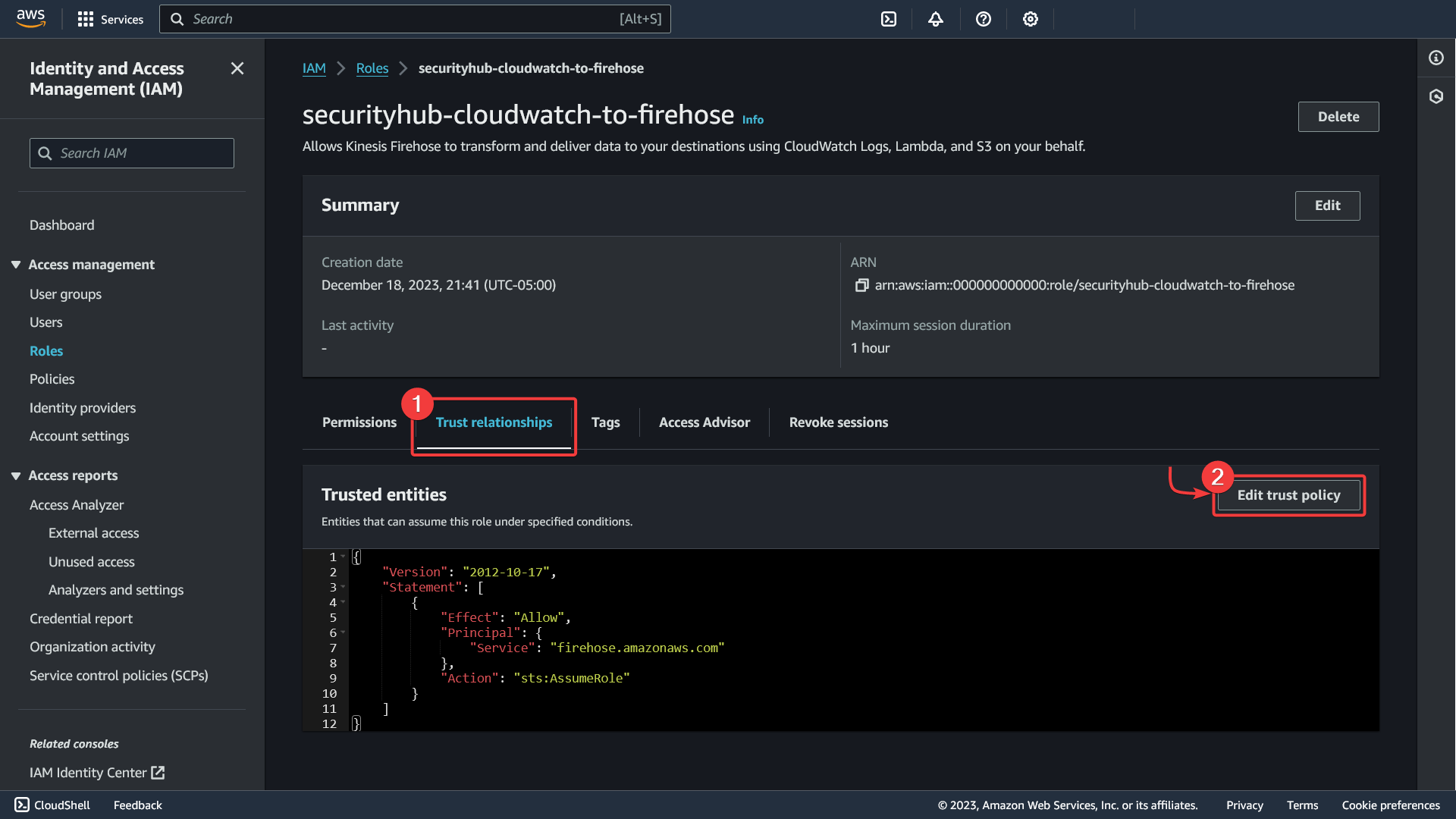Click the Delete role button

tap(1337, 117)
